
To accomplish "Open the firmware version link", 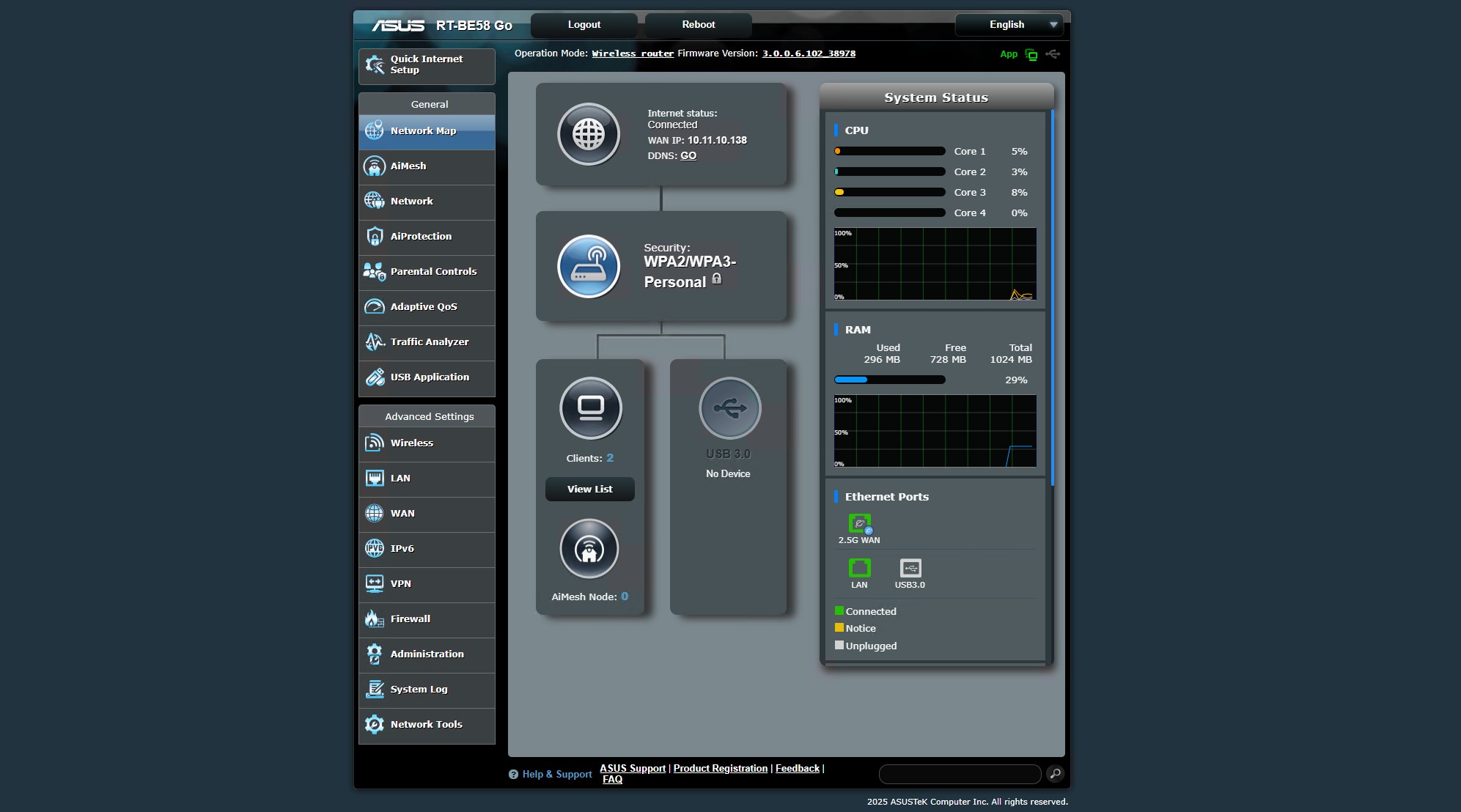I will 809,53.
